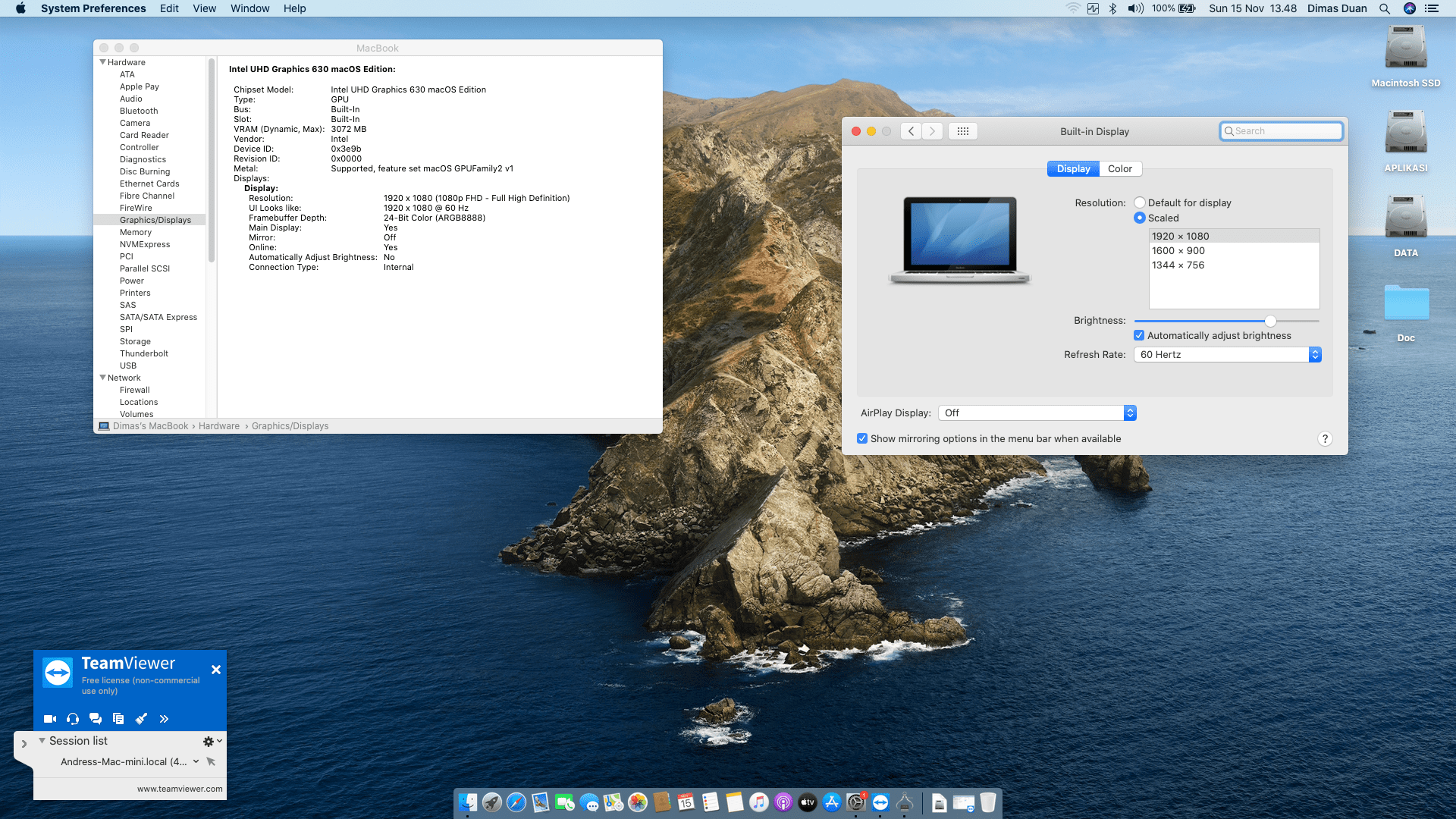Collapse the Session list triangle
The height and width of the screenshot is (819, 1456).
(x=42, y=741)
